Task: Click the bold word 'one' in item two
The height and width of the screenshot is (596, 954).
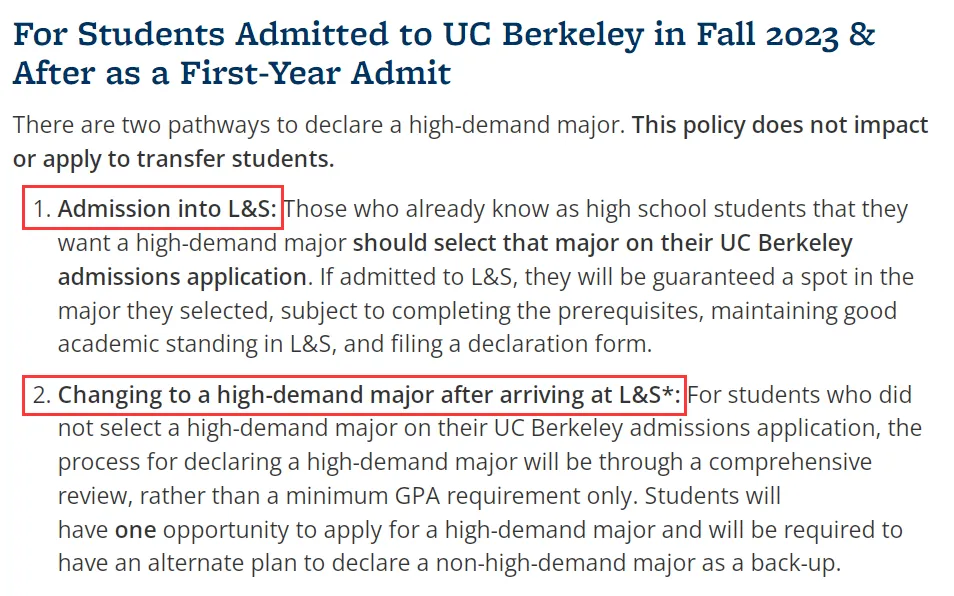Action: pos(136,530)
